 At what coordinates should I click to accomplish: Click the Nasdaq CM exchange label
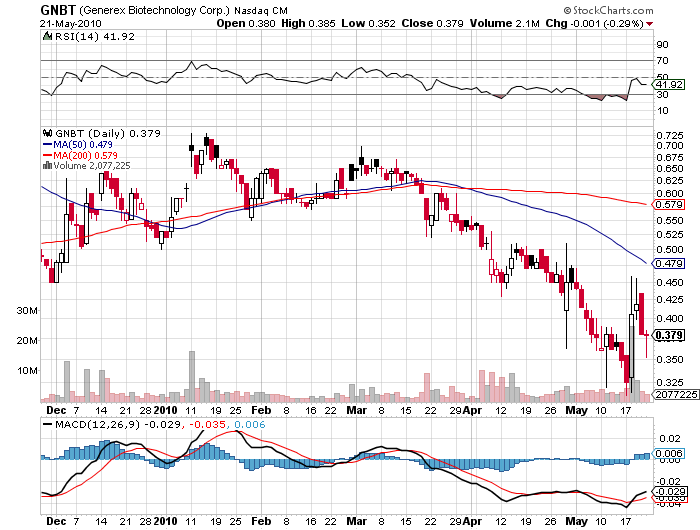261,10
